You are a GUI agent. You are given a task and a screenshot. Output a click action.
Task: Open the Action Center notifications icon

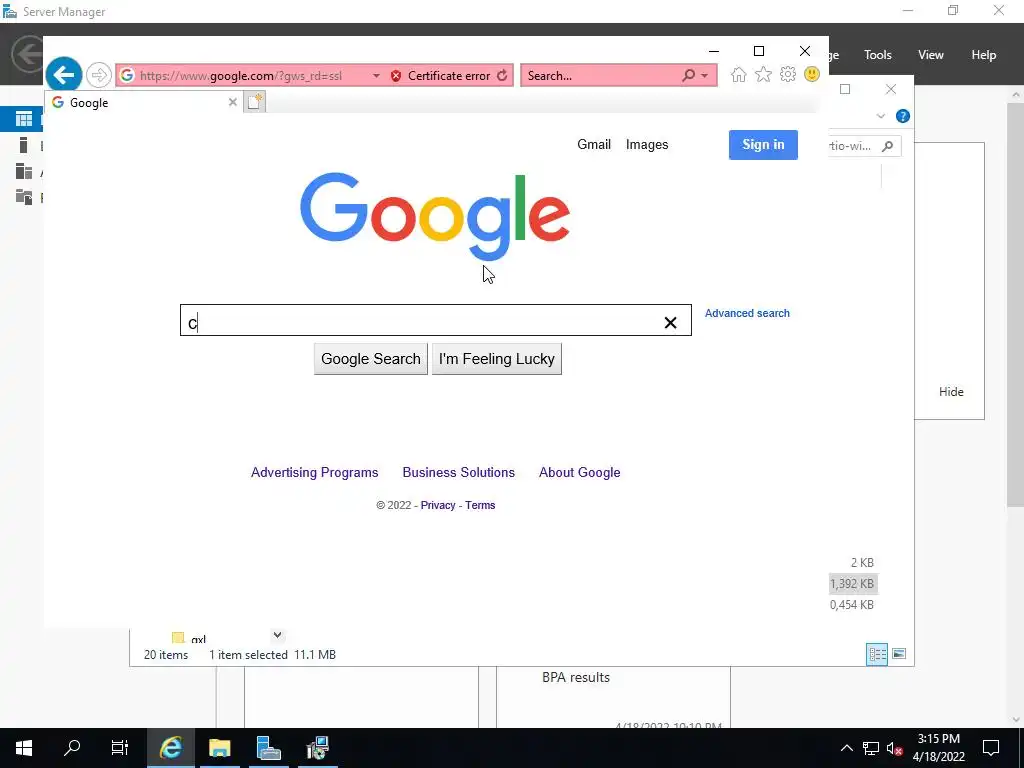point(991,748)
